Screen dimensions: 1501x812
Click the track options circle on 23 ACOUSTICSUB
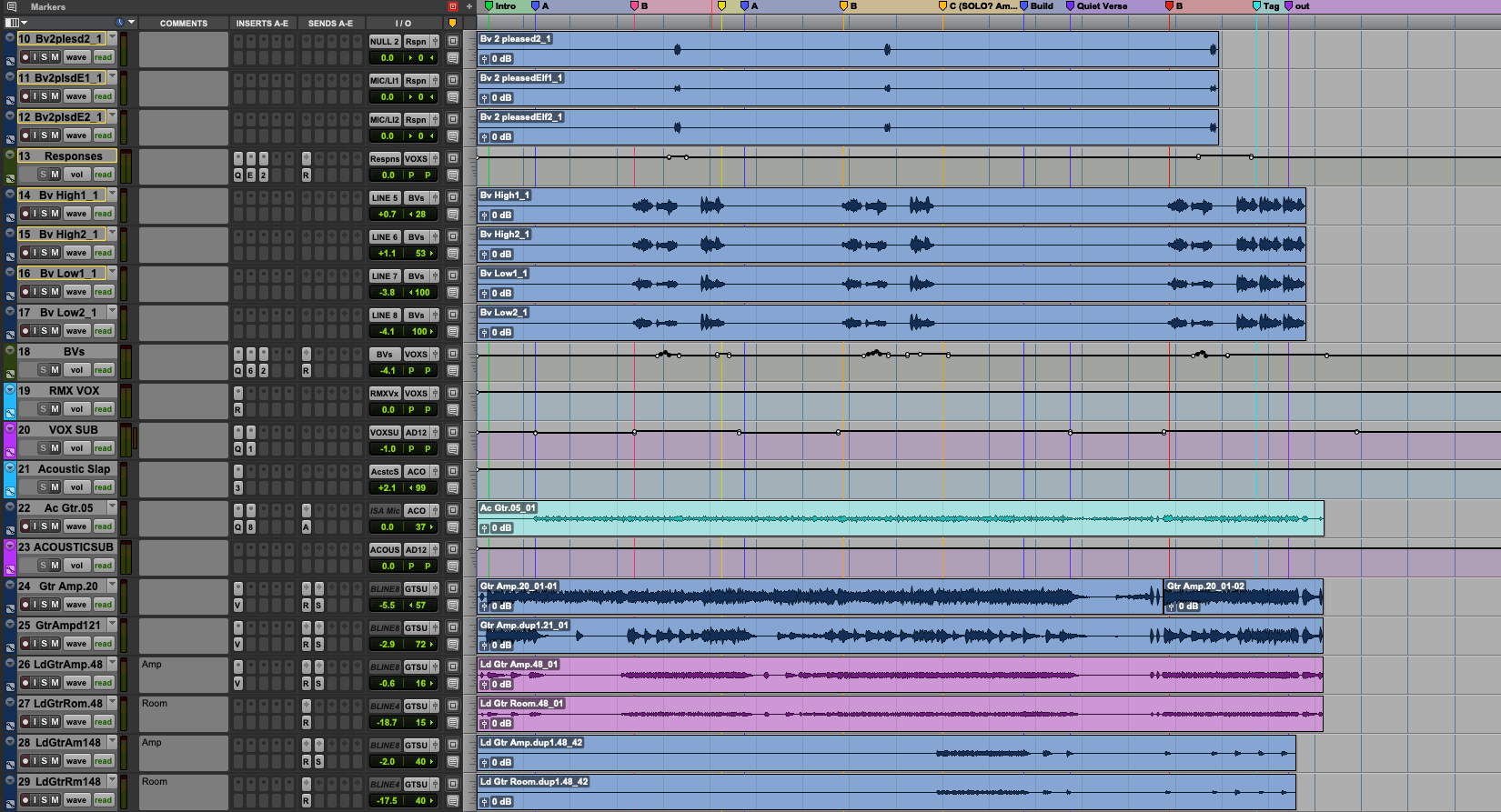pos(10,546)
